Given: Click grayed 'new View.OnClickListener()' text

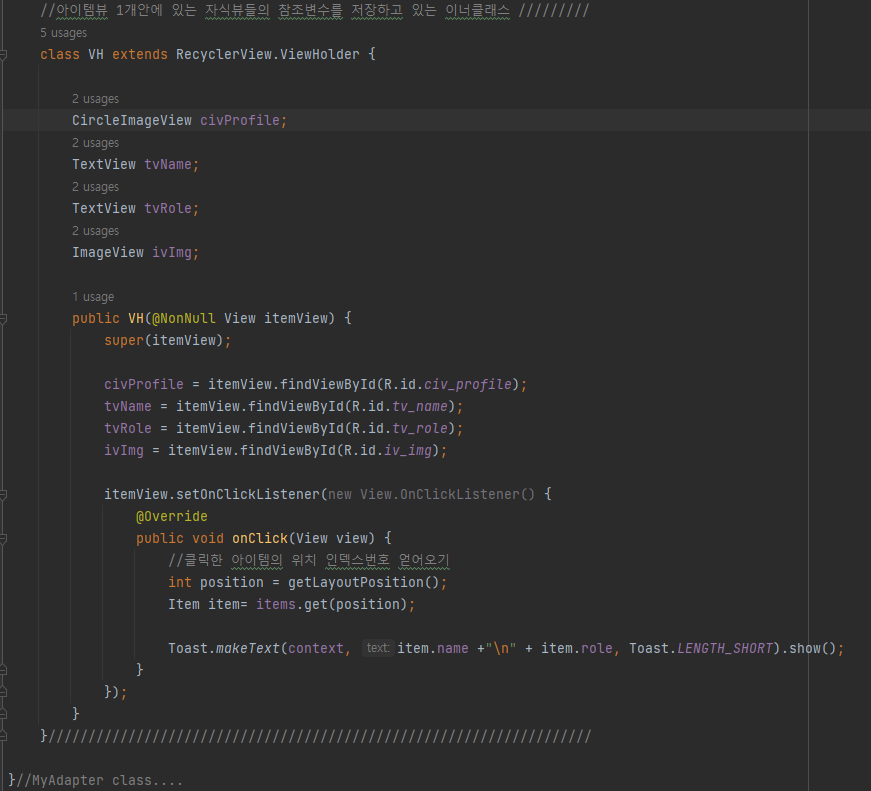Looking at the screenshot, I should coord(432,494).
